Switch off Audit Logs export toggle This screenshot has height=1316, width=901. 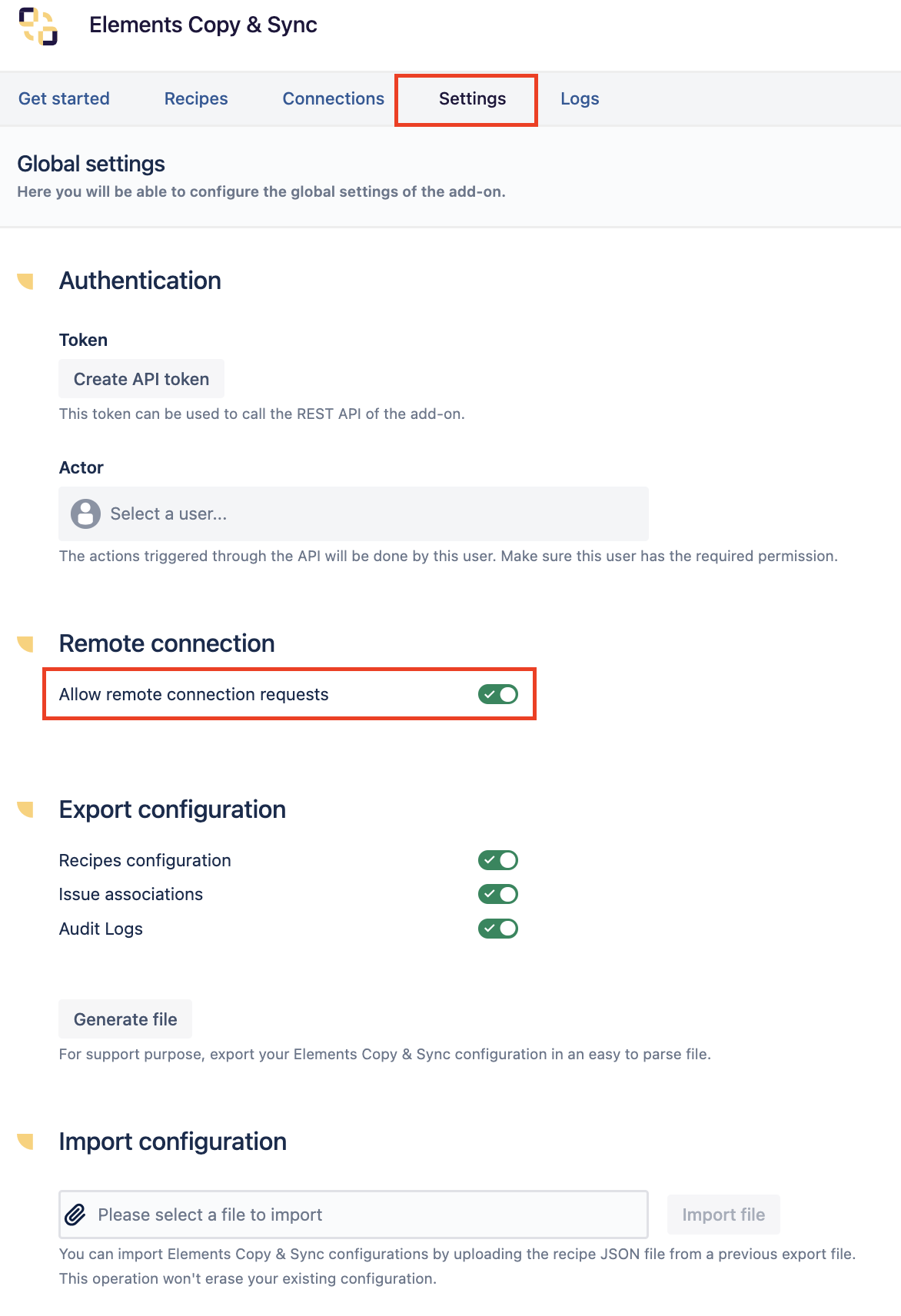pos(498,929)
